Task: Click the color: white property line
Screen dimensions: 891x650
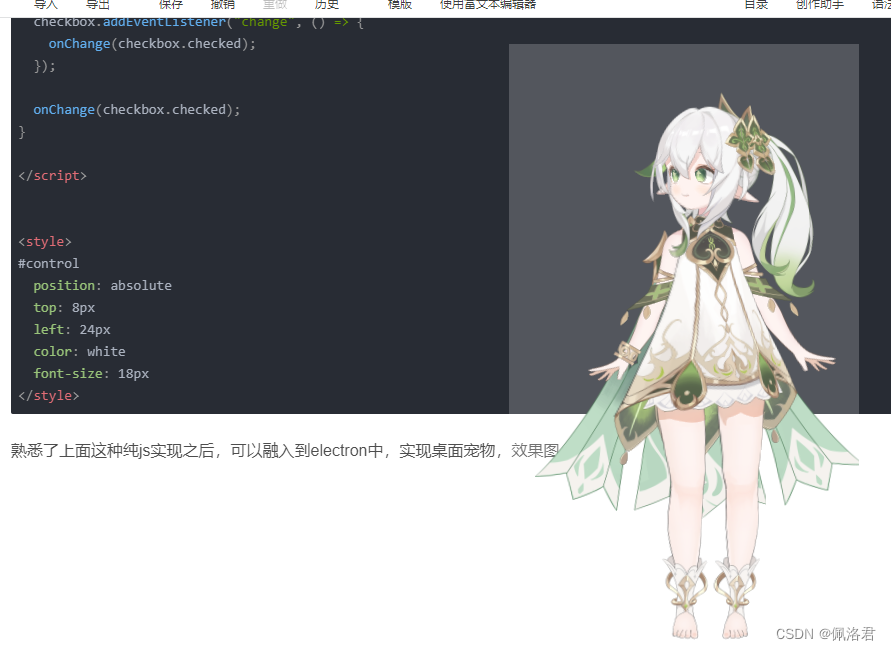Action: point(77,351)
